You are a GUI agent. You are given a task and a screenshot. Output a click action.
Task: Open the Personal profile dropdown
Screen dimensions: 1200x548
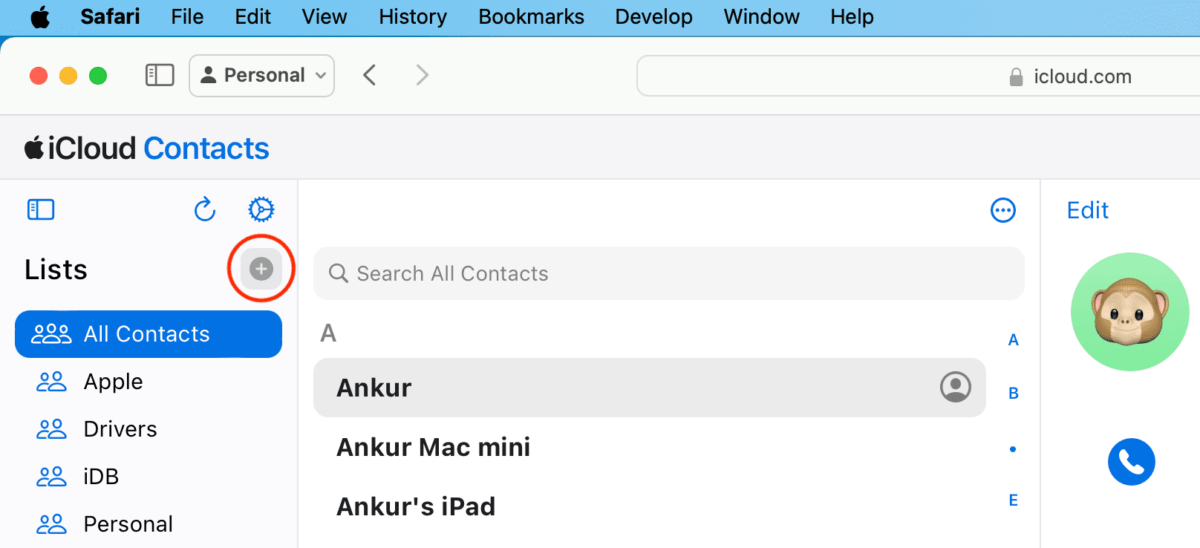coord(262,76)
